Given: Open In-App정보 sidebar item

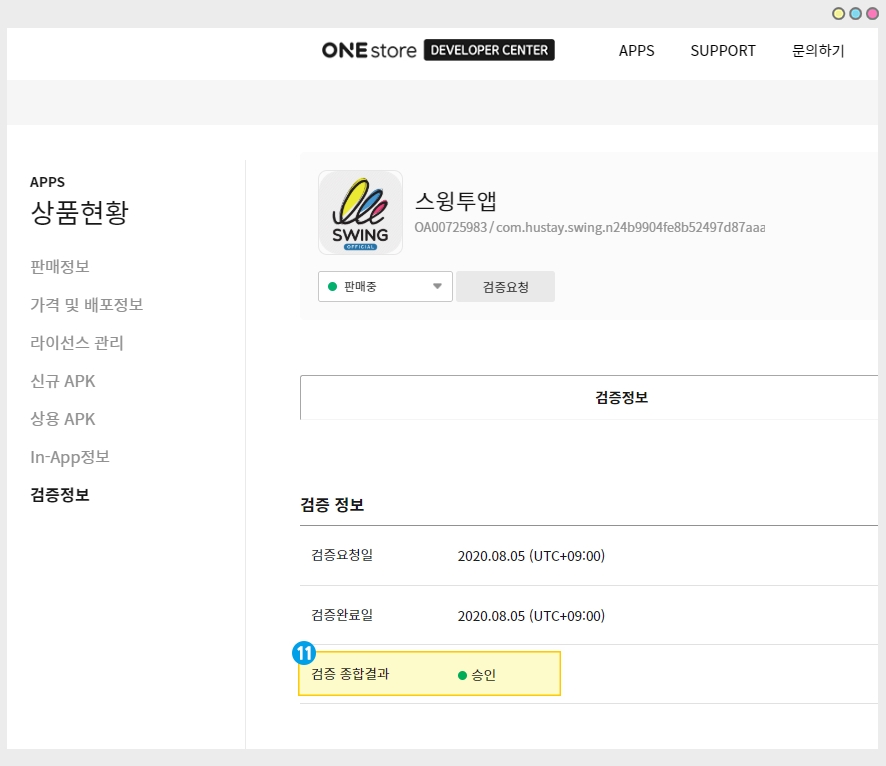Looking at the screenshot, I should click(70, 457).
